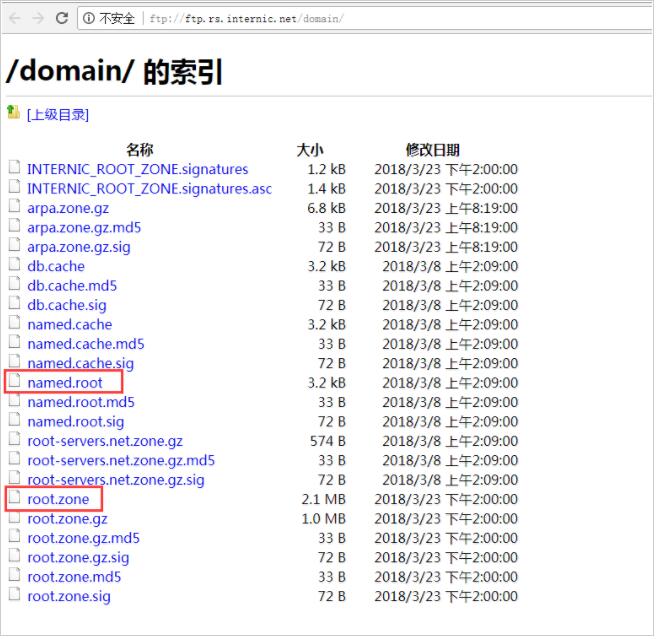Open root.zone.gz.md5 link
The width and height of the screenshot is (656, 639).
[83, 538]
